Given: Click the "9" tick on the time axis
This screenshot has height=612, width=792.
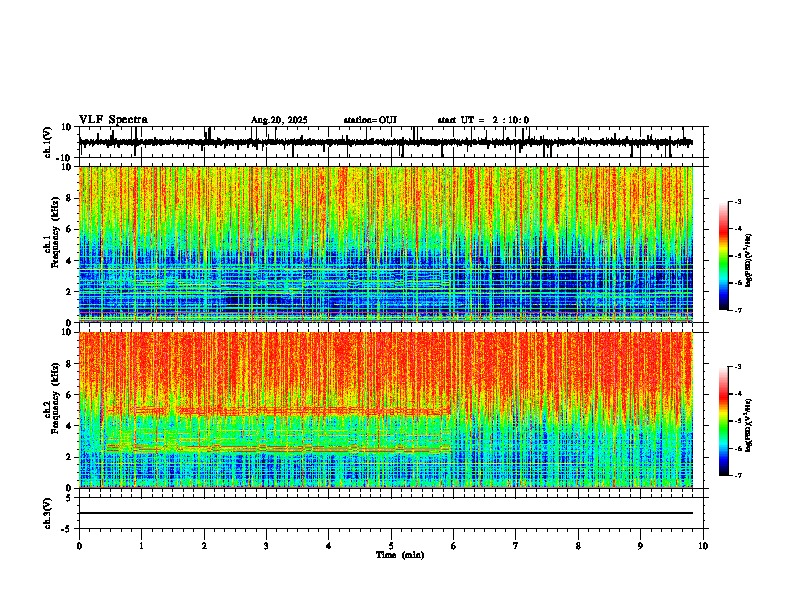Looking at the screenshot, I should click(x=640, y=546).
